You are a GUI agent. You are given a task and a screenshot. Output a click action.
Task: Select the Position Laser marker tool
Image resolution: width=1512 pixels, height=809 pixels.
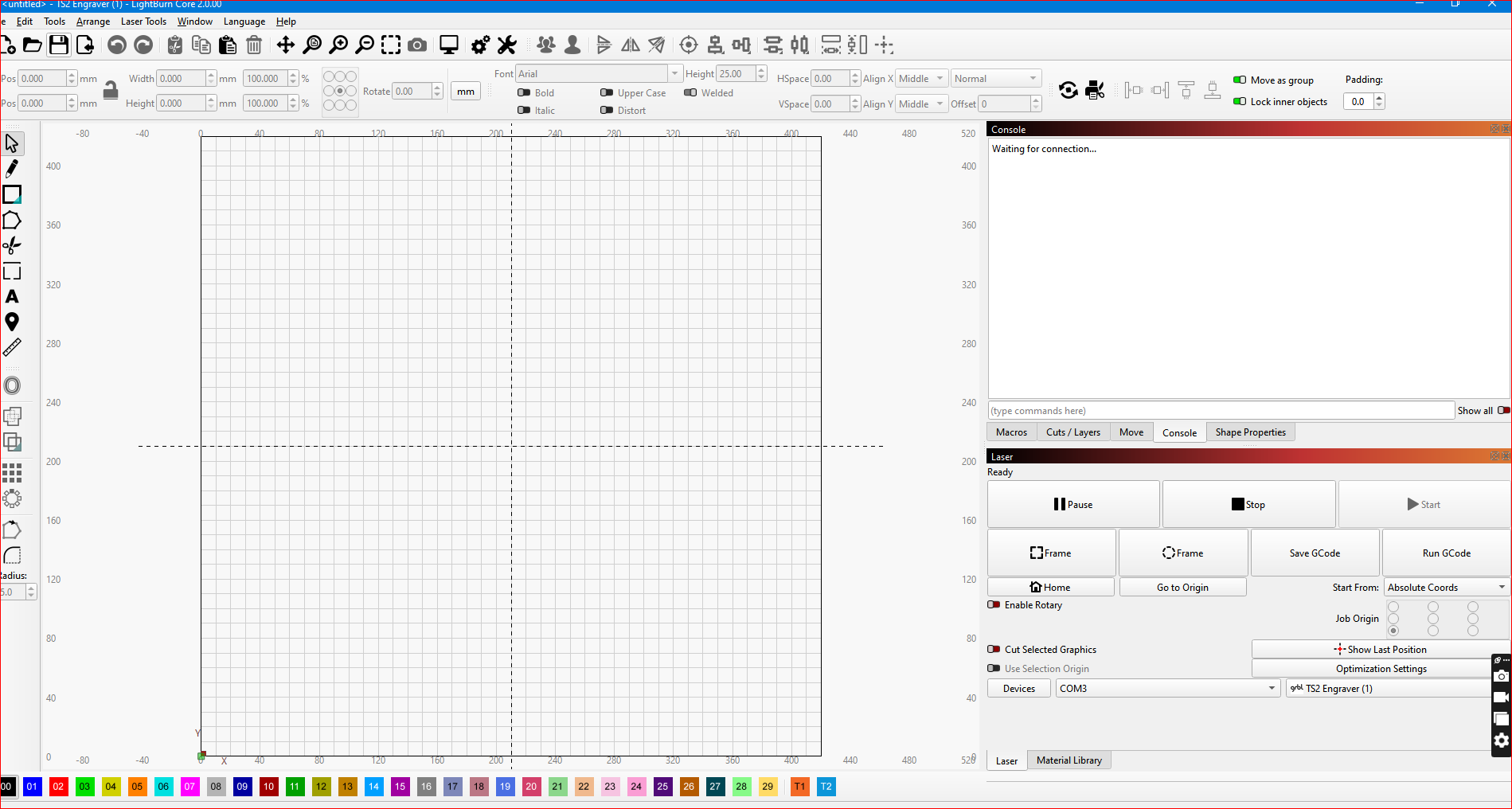(12, 322)
